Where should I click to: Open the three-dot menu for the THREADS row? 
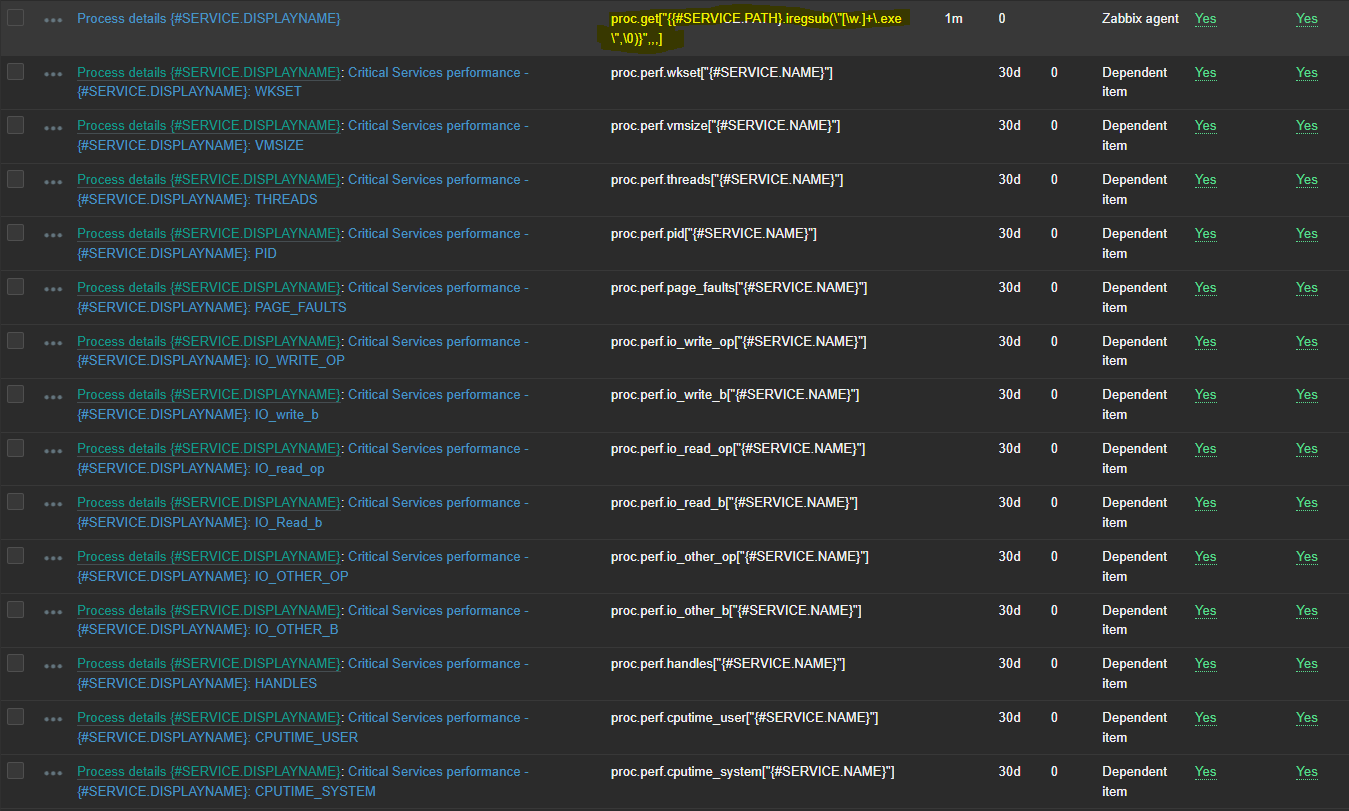click(x=53, y=181)
